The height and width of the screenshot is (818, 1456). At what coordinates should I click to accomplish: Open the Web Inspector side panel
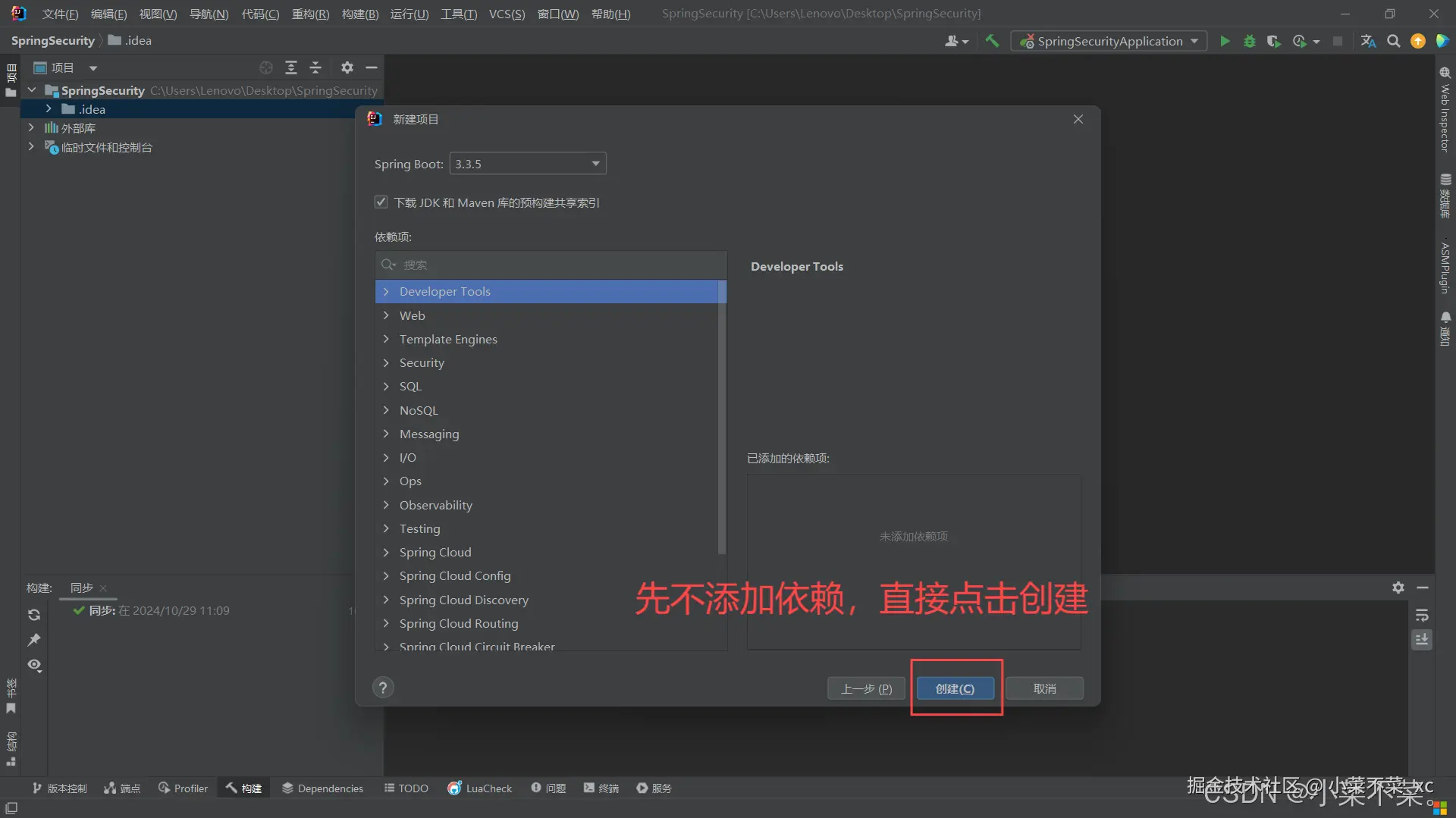tap(1445, 110)
